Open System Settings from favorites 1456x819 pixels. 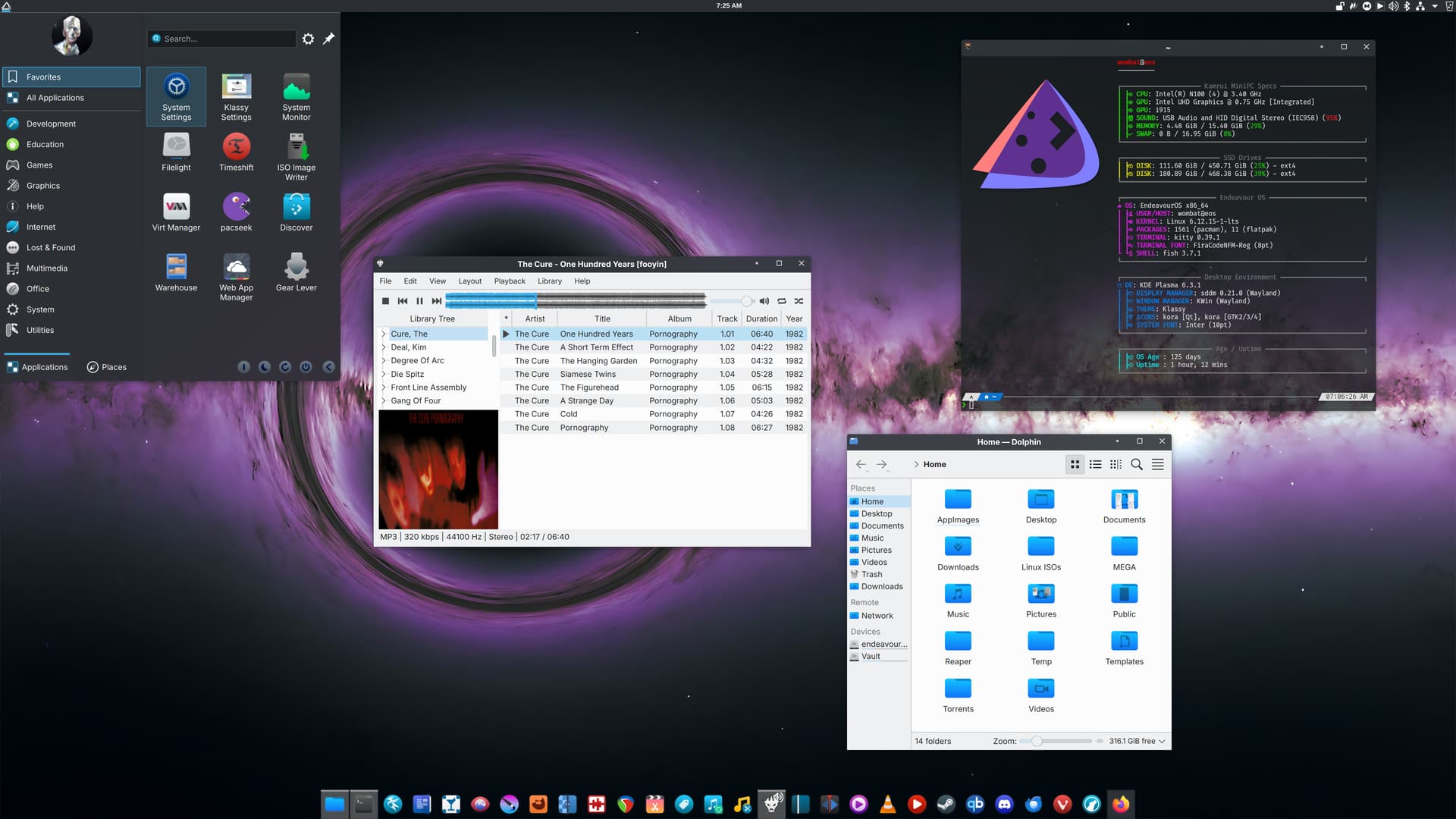pos(176,97)
